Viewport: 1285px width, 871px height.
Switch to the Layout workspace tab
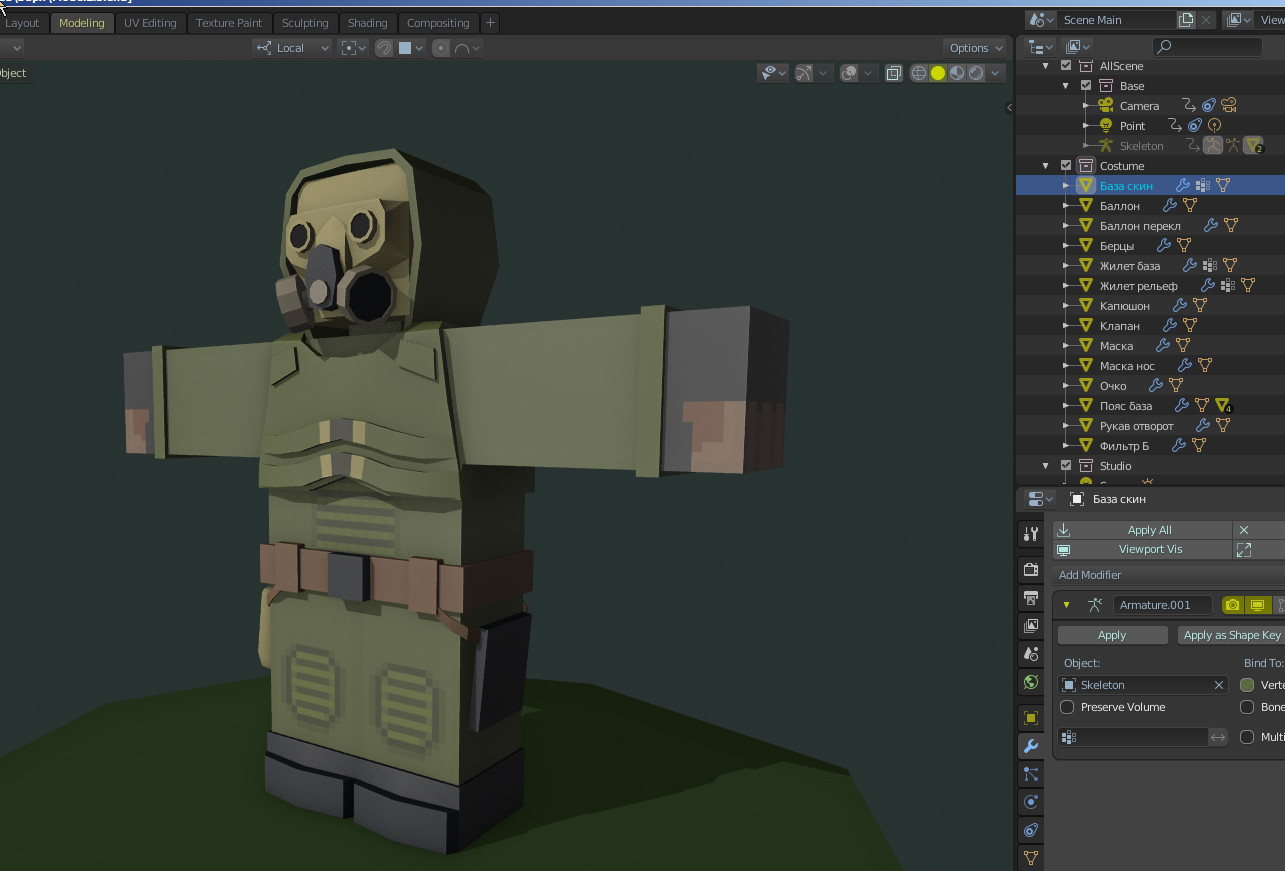tap(21, 23)
